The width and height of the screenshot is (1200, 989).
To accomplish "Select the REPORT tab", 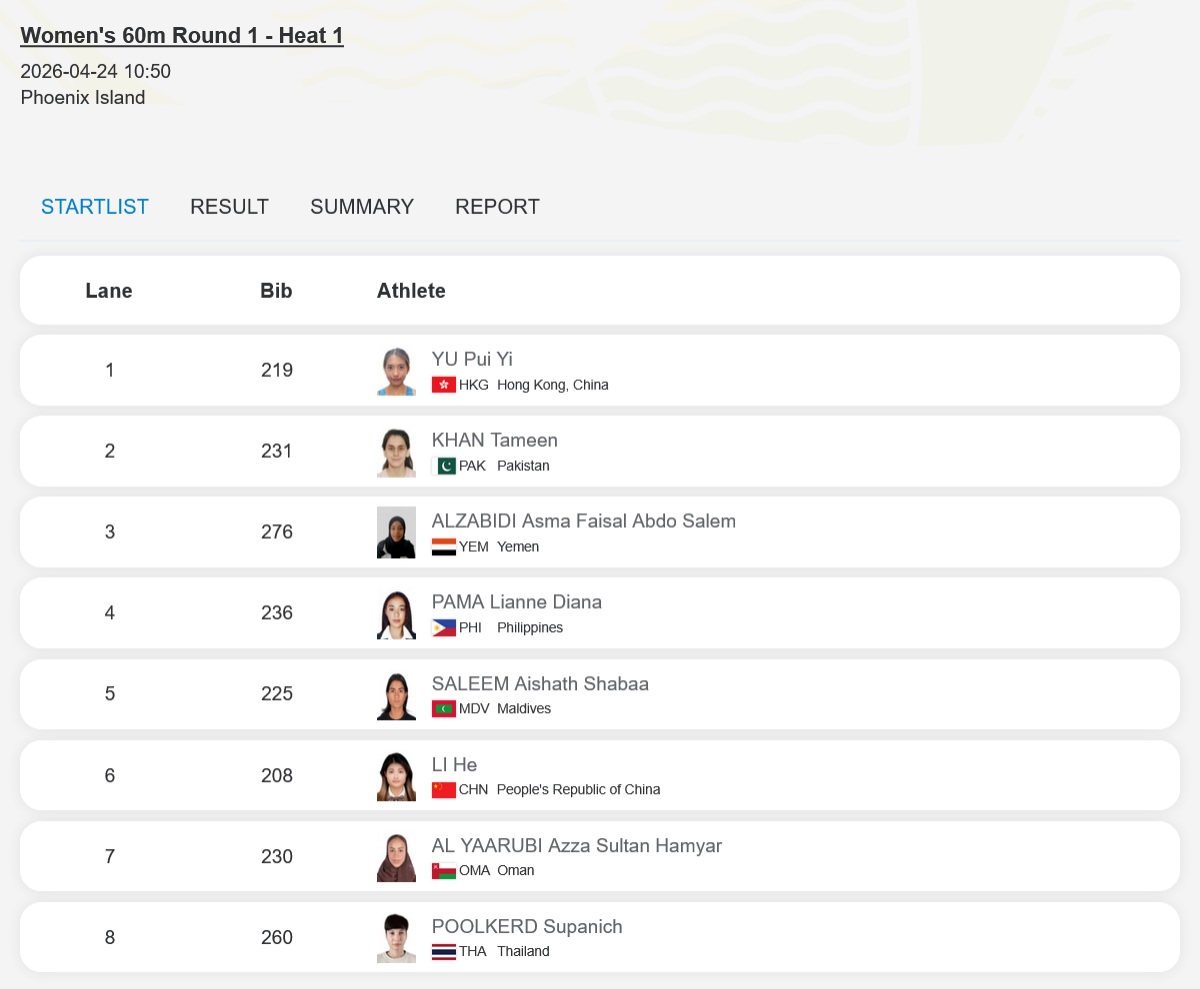I will (x=497, y=207).
